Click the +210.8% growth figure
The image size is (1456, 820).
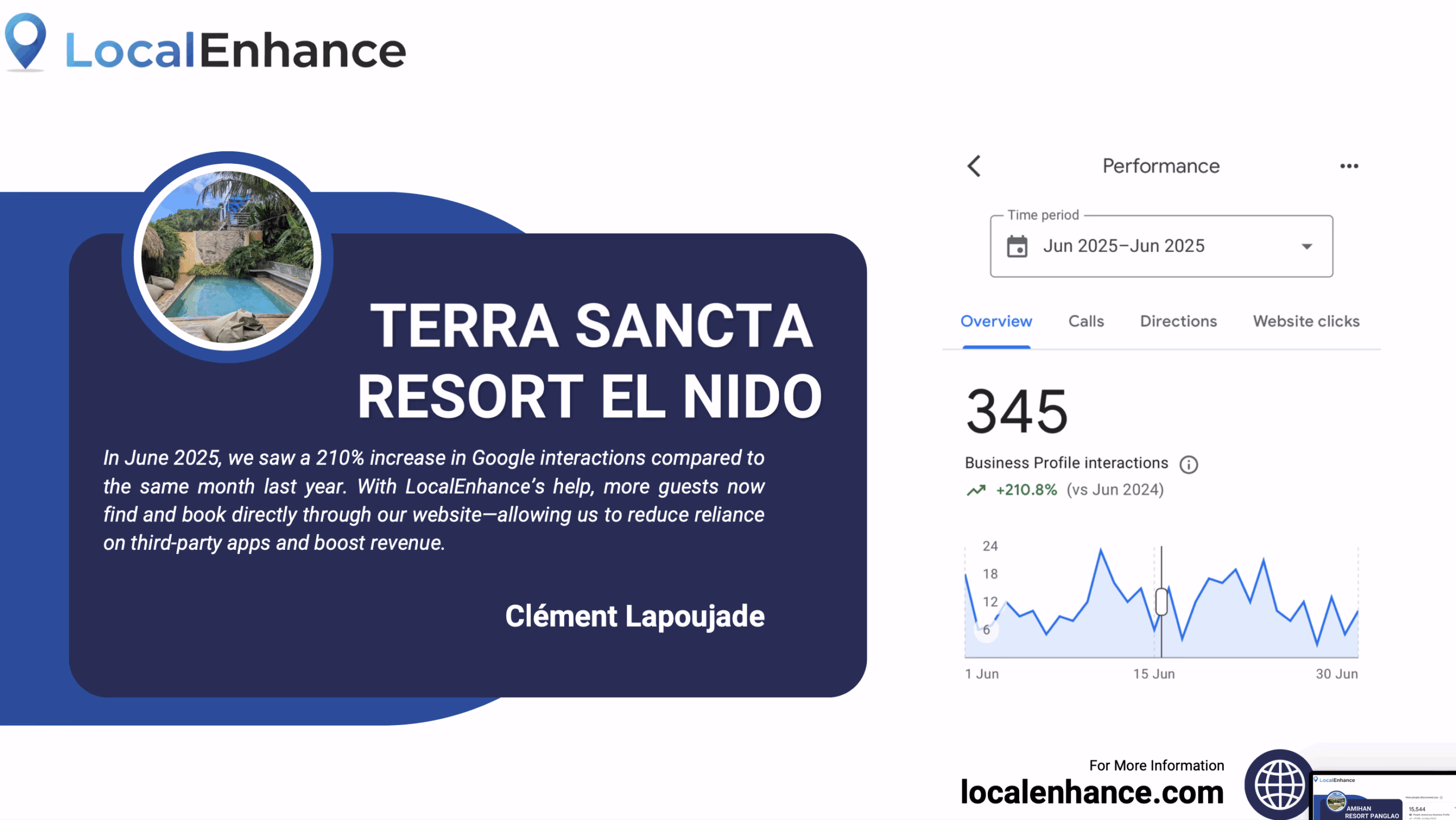1025,489
